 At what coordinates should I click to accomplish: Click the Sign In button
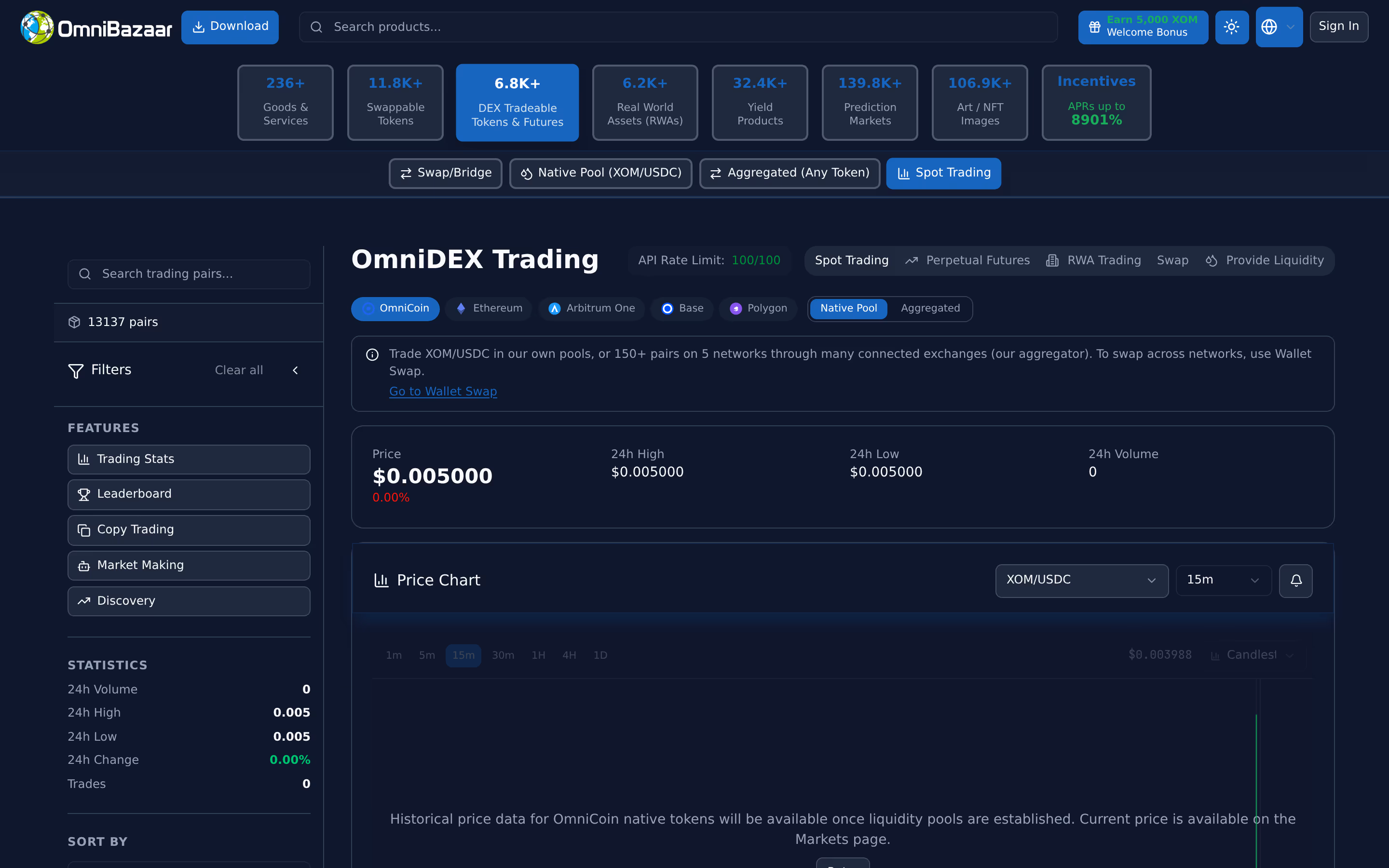1338,27
